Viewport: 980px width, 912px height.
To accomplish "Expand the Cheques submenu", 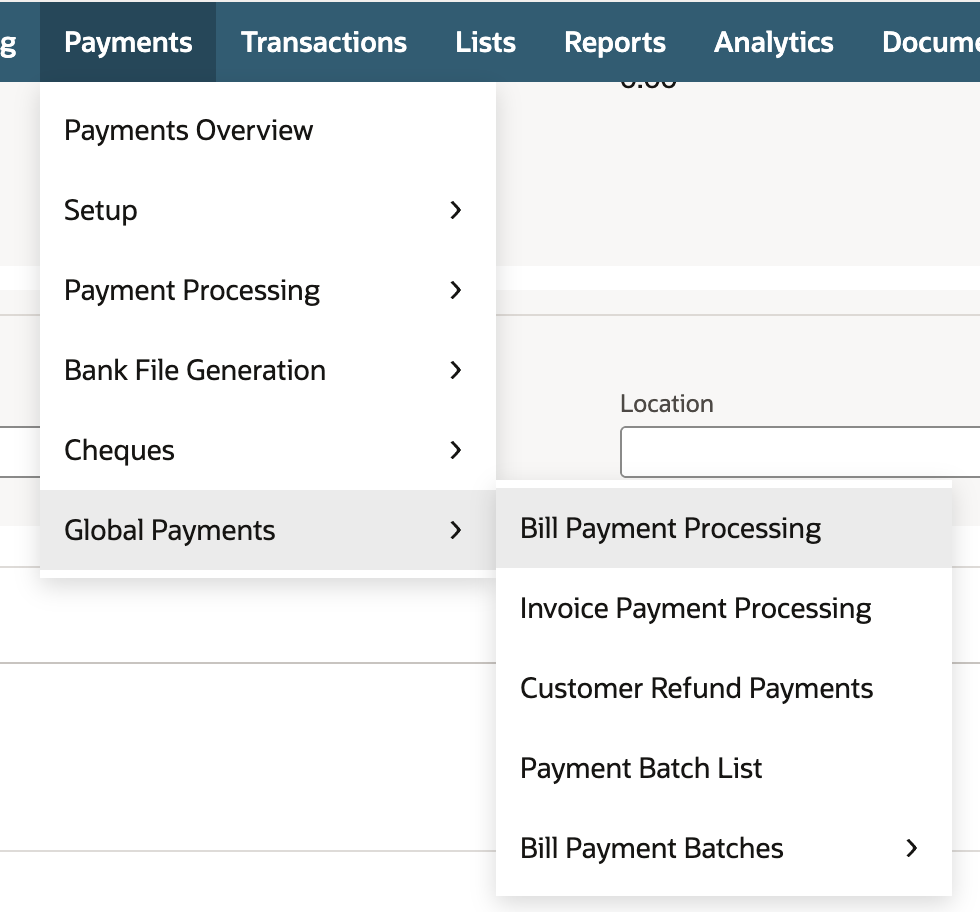I will 268,450.
